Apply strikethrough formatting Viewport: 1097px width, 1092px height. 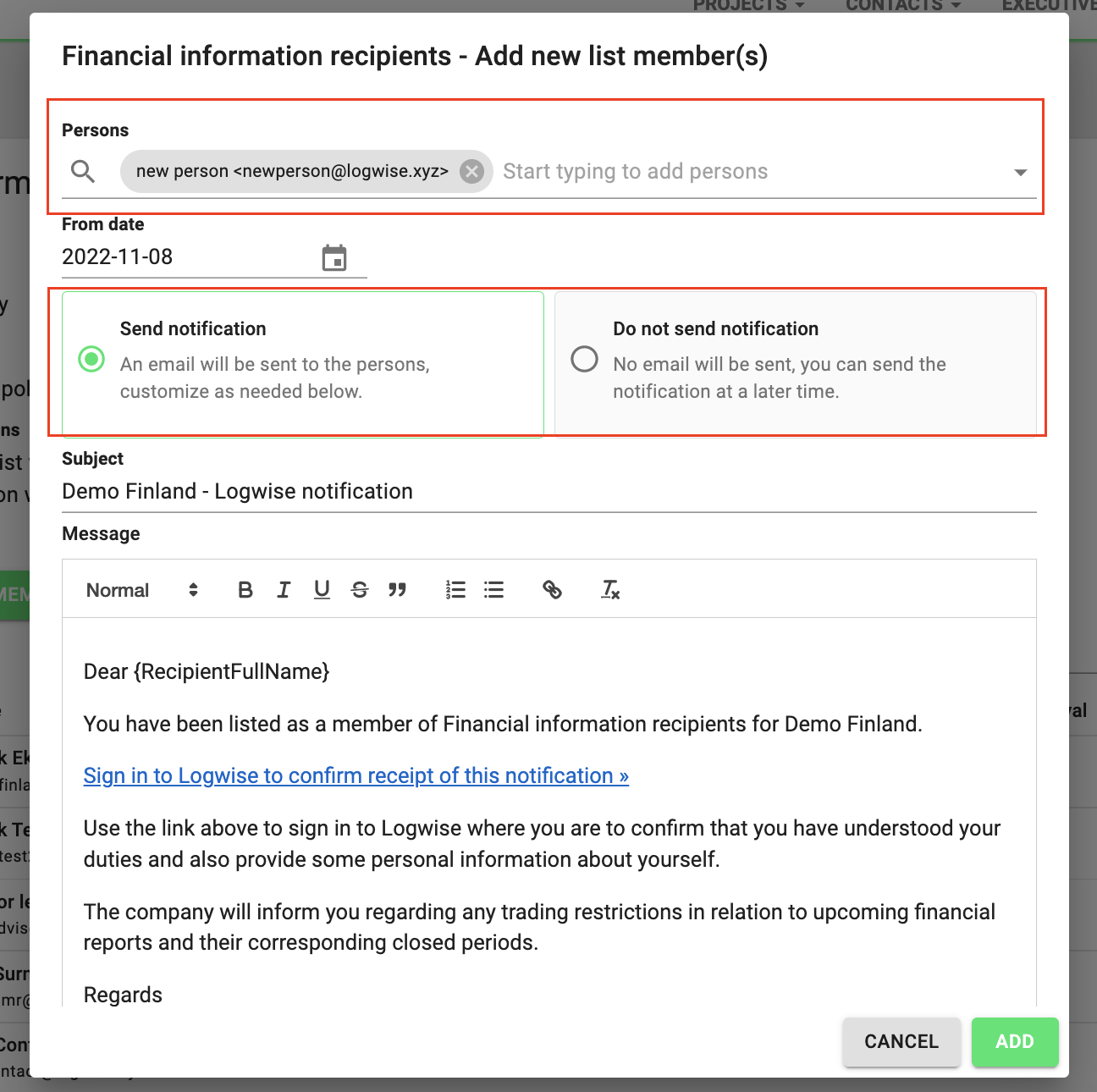click(x=360, y=590)
